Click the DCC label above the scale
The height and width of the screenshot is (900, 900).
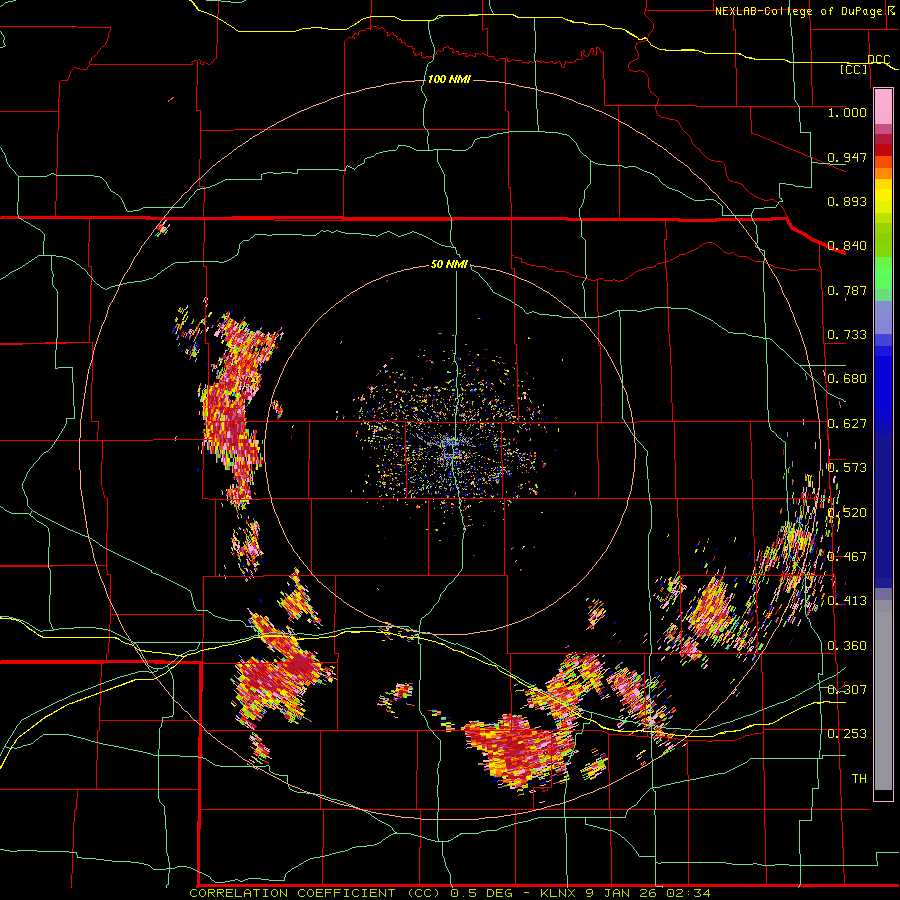pos(879,59)
